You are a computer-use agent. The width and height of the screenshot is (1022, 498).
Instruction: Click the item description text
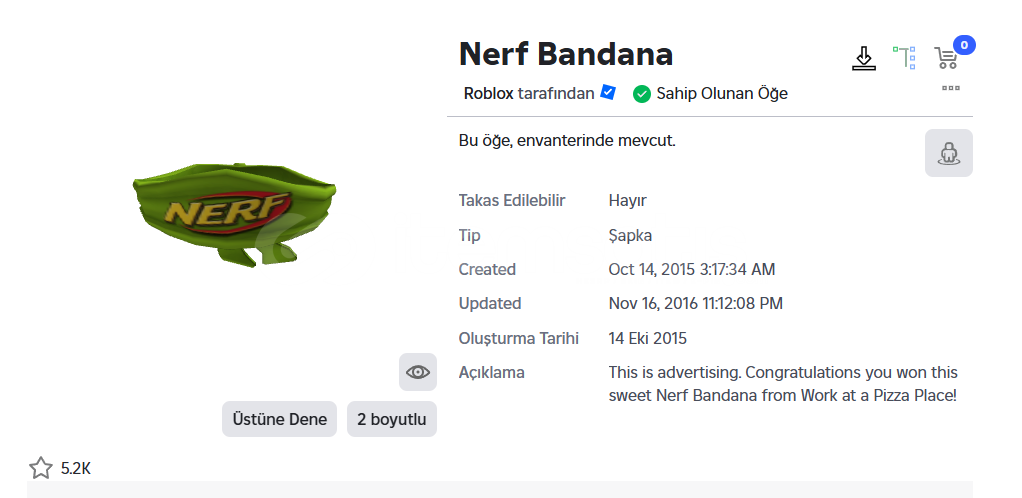[x=783, y=384]
